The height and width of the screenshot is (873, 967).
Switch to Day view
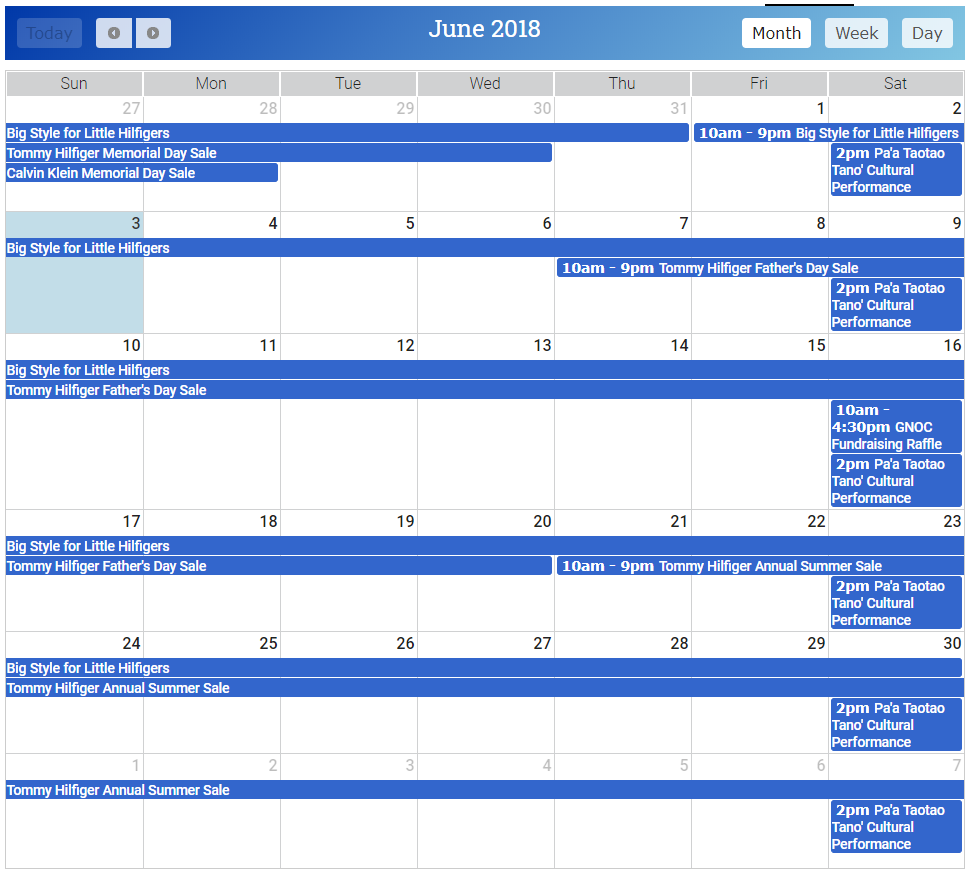point(927,33)
